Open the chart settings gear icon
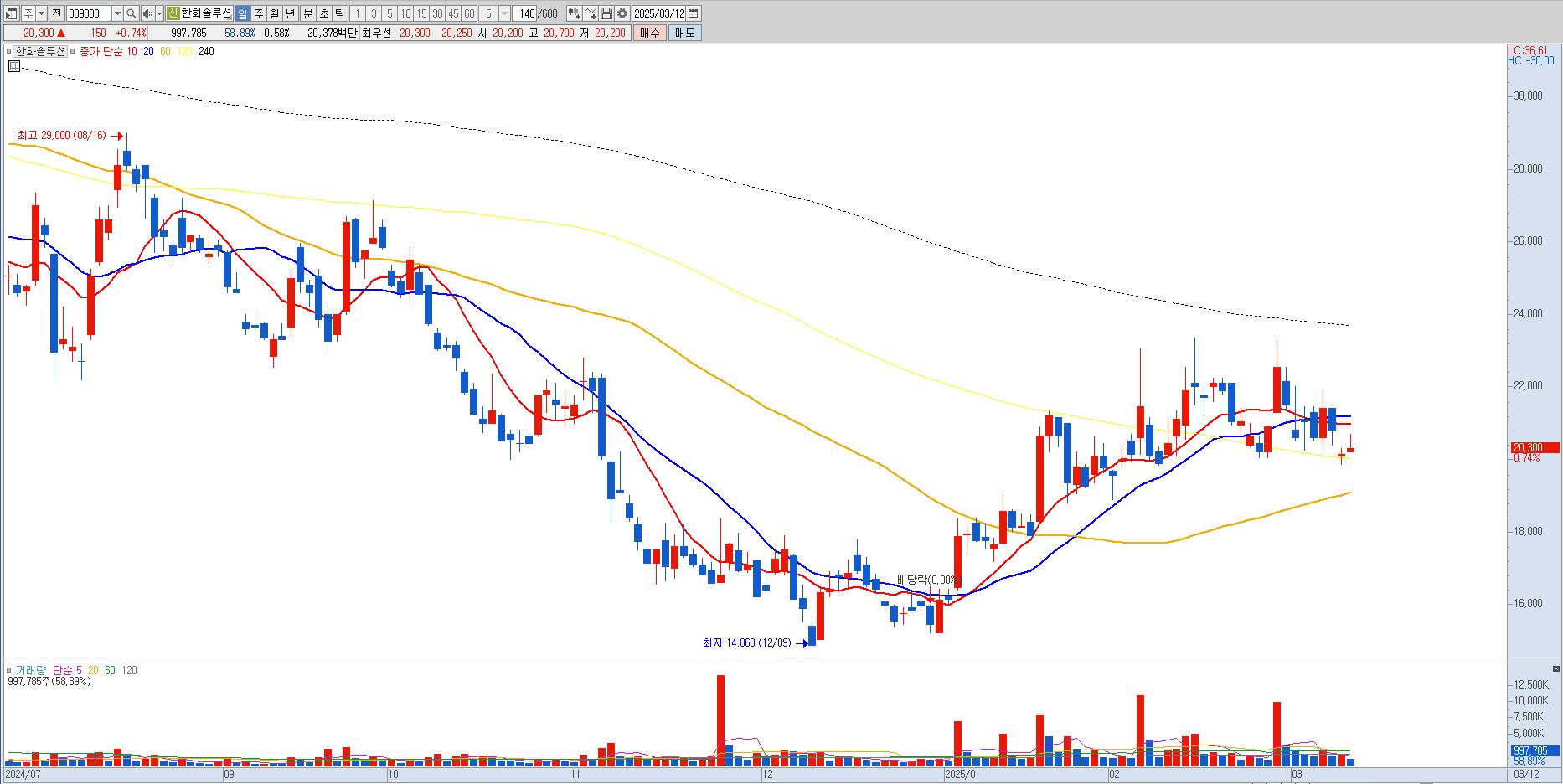This screenshot has height=784, width=1563. (x=622, y=13)
